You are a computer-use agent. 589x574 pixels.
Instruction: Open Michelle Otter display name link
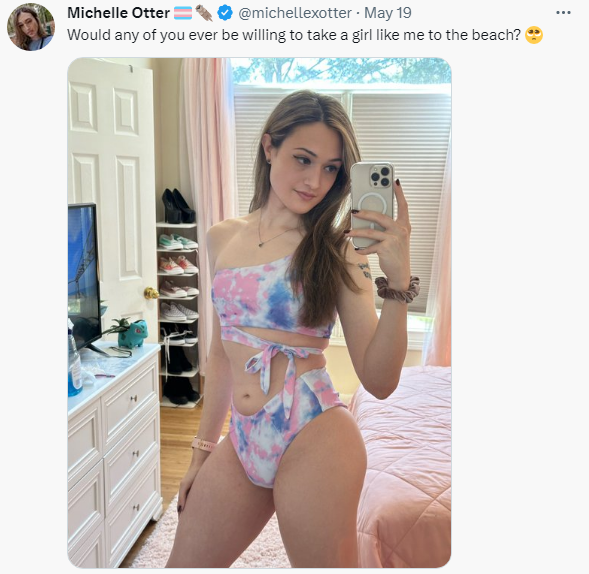coord(118,13)
